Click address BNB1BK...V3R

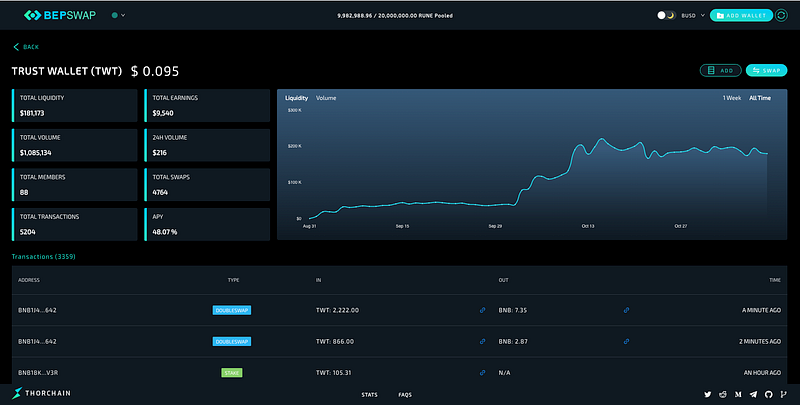38,373
